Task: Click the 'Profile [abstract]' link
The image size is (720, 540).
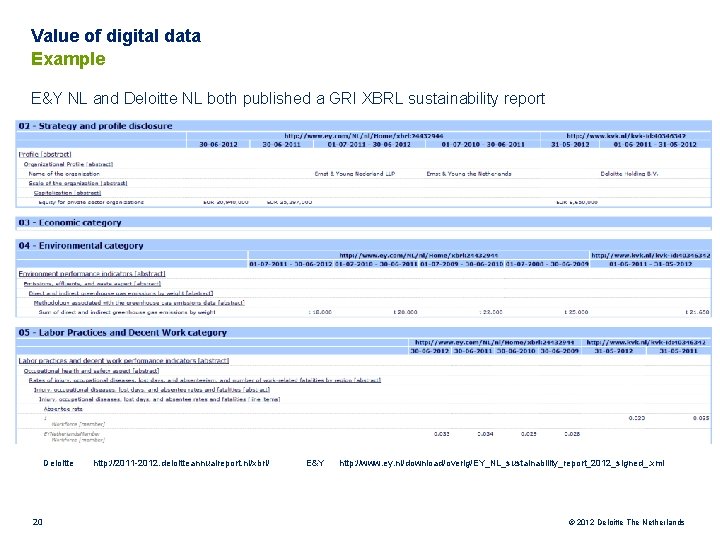Action: [x=45, y=154]
